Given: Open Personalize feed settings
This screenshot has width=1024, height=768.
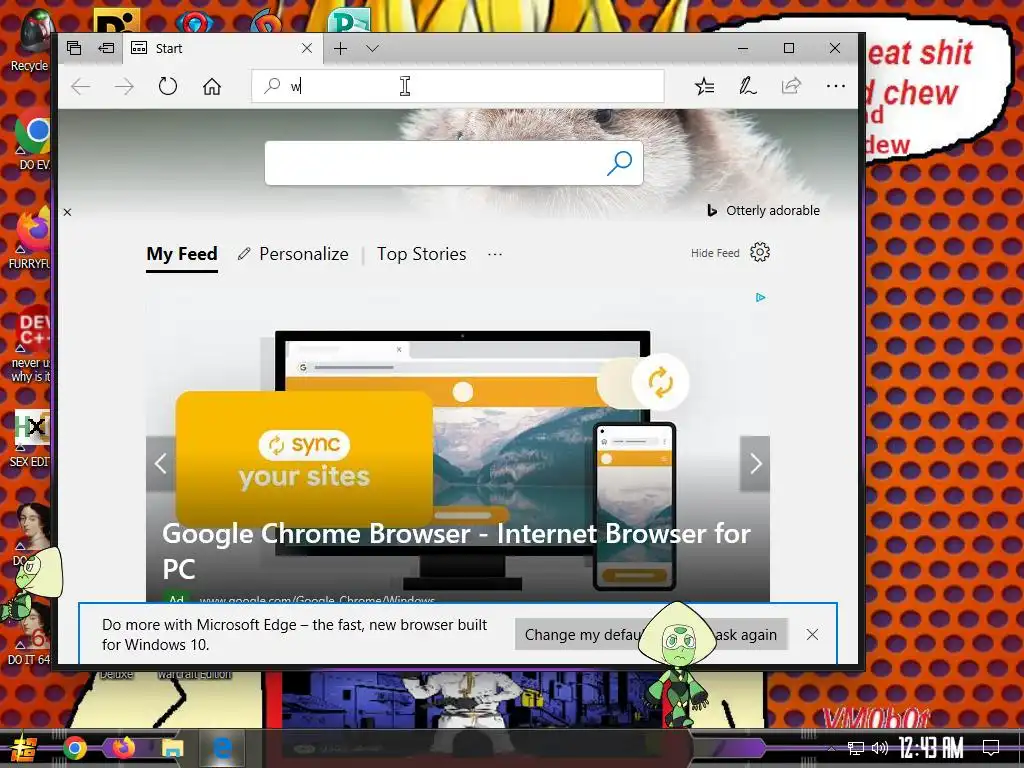Looking at the screenshot, I should [293, 254].
